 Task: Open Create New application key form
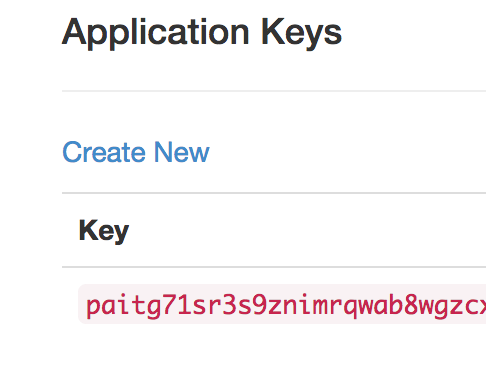(136, 152)
